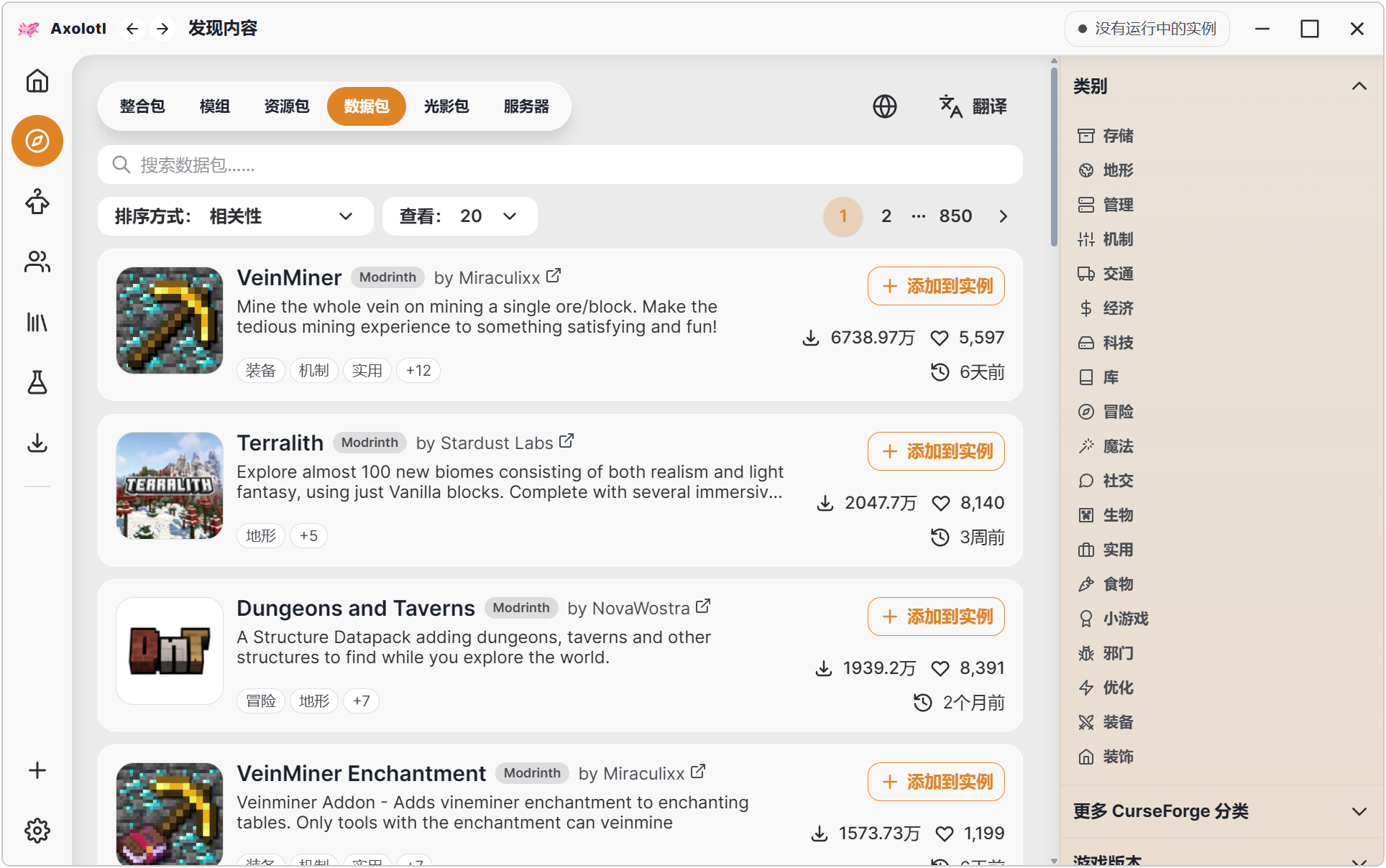
Task: Filter by the 交通 category
Action: point(1106,274)
